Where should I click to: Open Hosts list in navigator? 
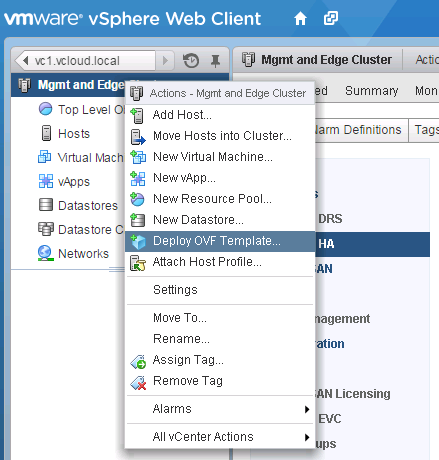click(74, 134)
